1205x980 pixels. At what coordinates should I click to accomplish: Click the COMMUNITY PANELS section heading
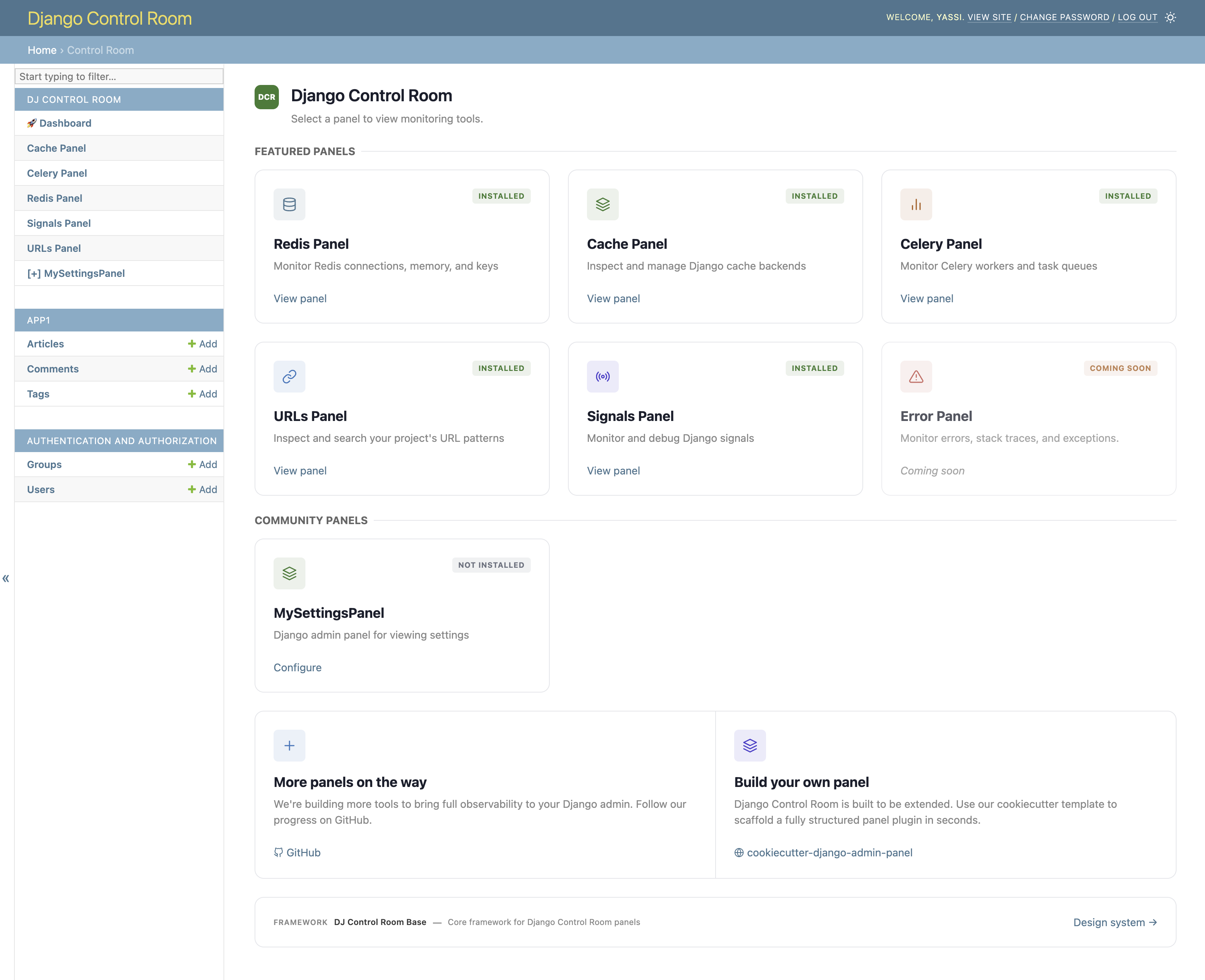(311, 520)
